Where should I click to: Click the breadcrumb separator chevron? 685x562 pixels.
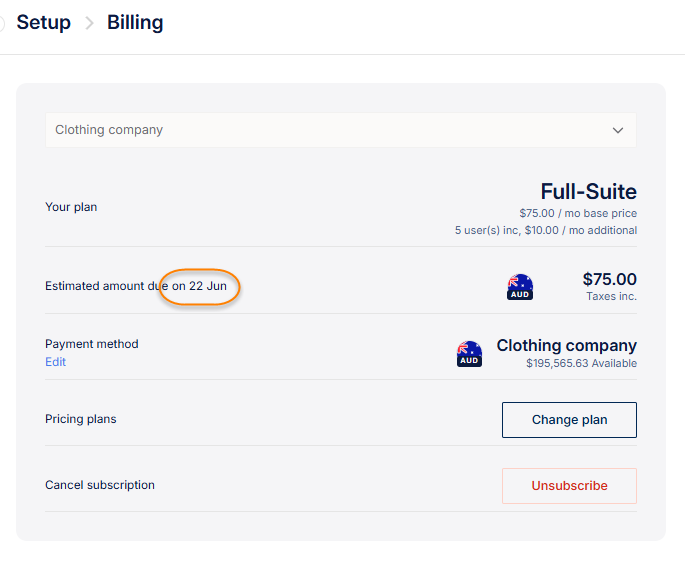[89, 23]
